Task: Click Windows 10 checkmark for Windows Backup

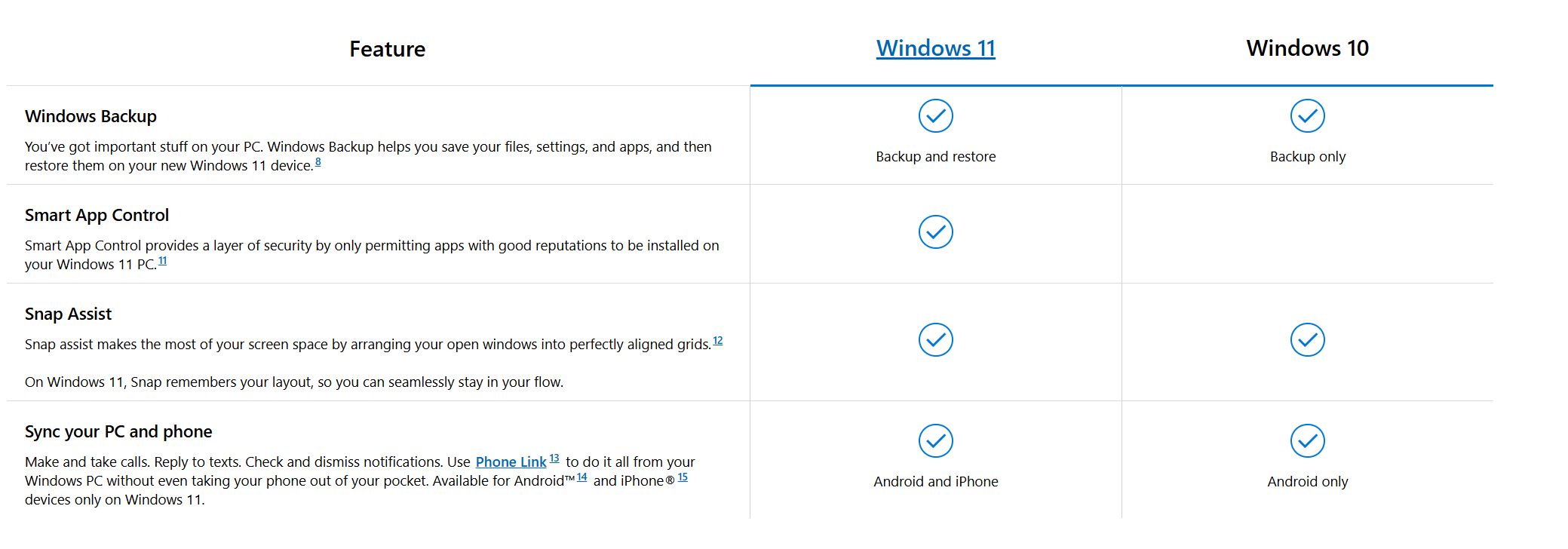Action: coord(1307,116)
